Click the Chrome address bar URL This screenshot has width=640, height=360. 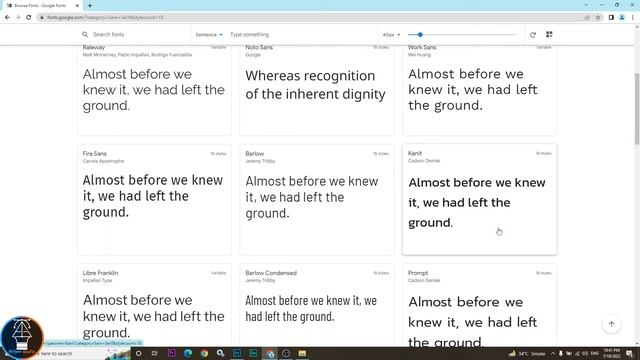[x=105, y=18]
